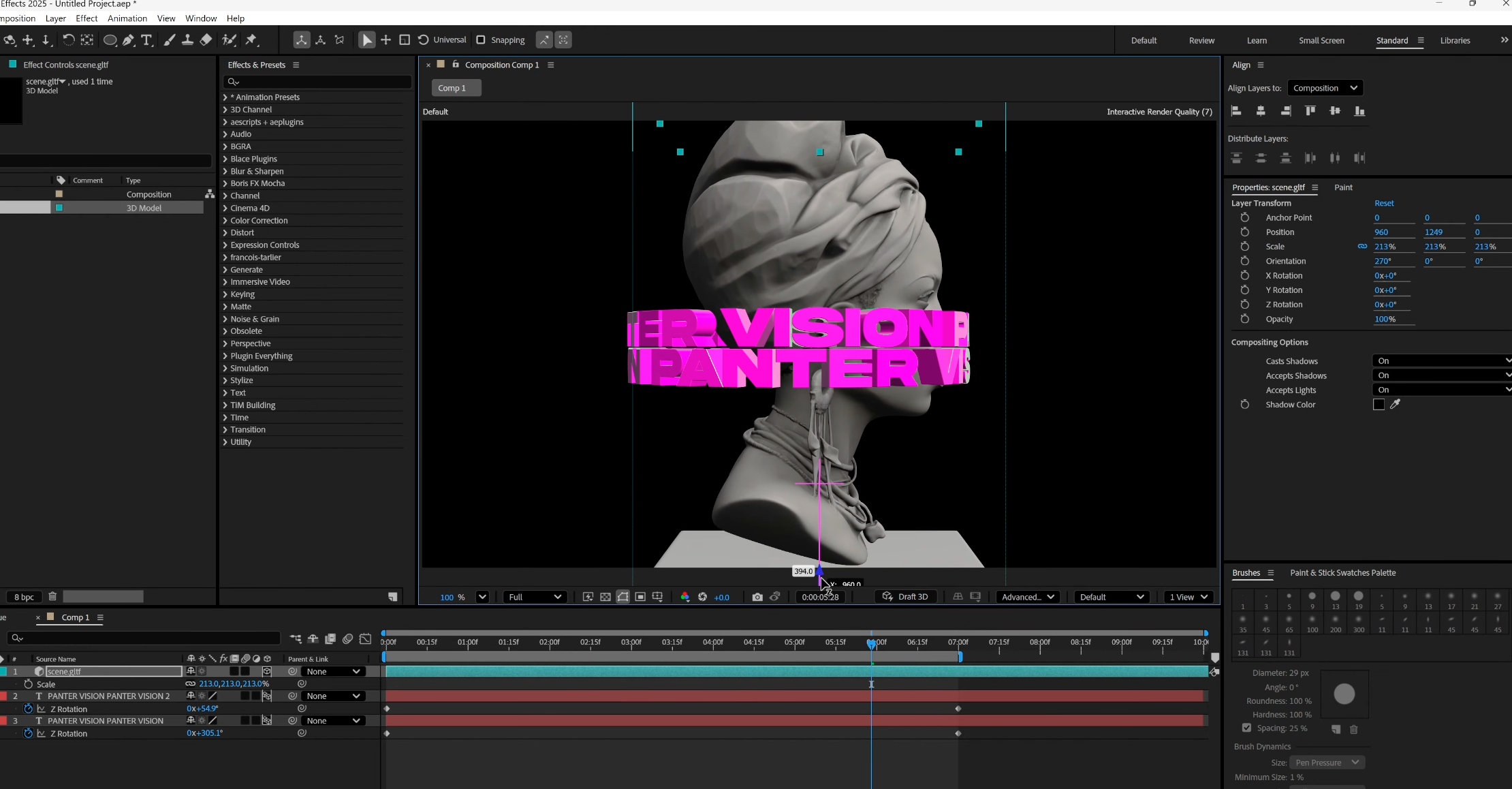Viewport: 1512px width, 789px height.
Task: Click Reset in Layer Transform
Action: click(1383, 203)
